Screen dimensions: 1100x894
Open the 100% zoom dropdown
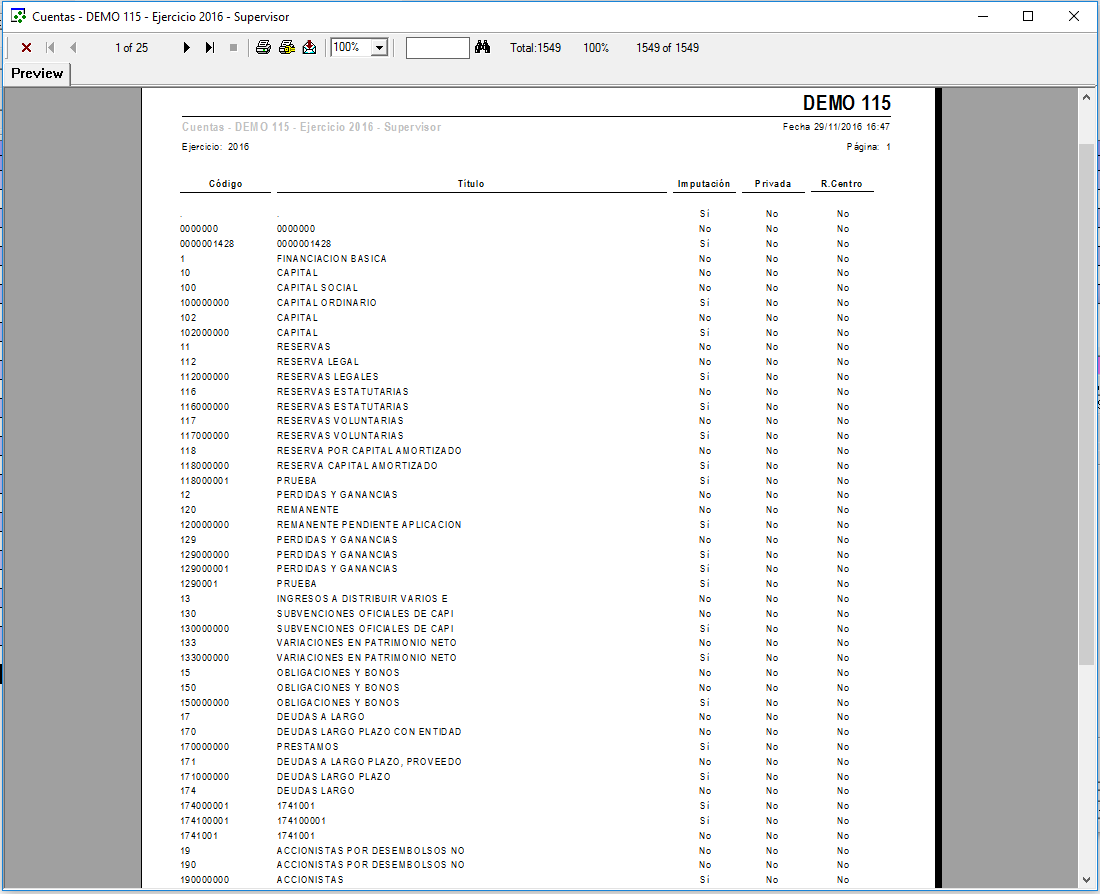coord(379,48)
